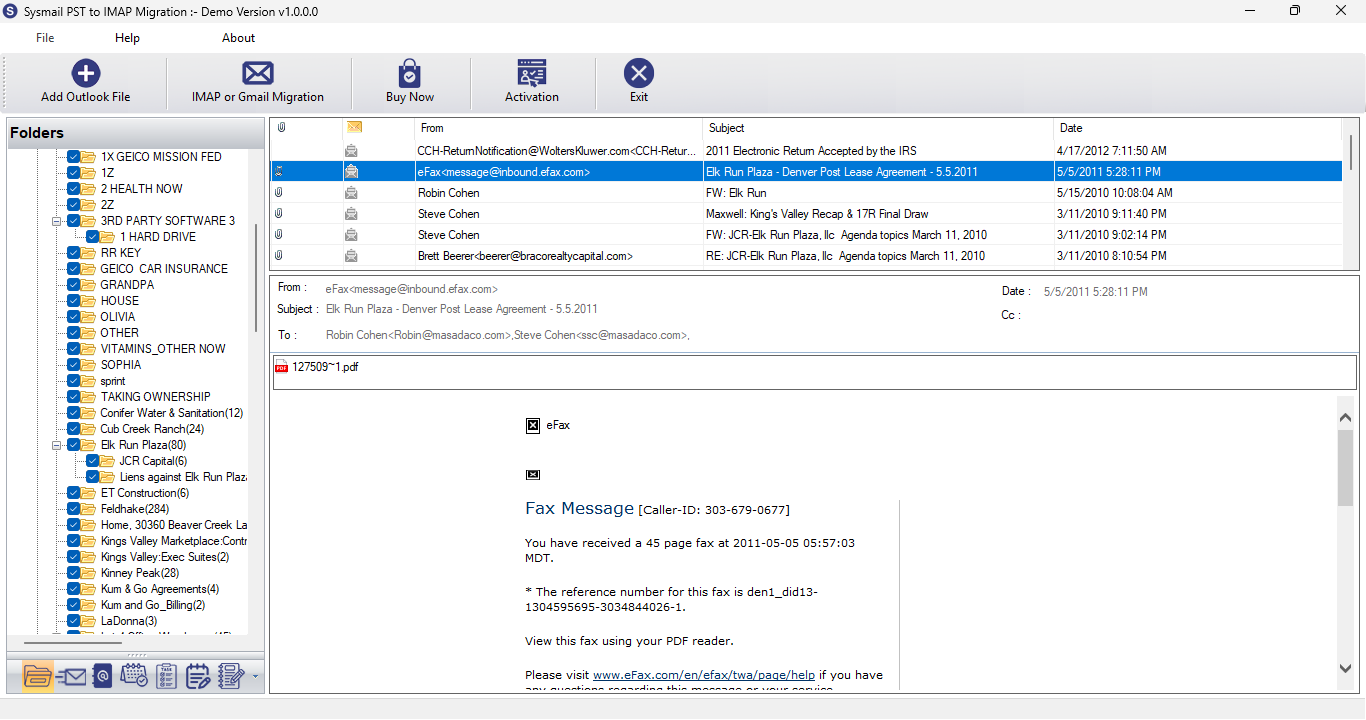1366x720 pixels.
Task: Open the Help menu
Action: (x=127, y=38)
